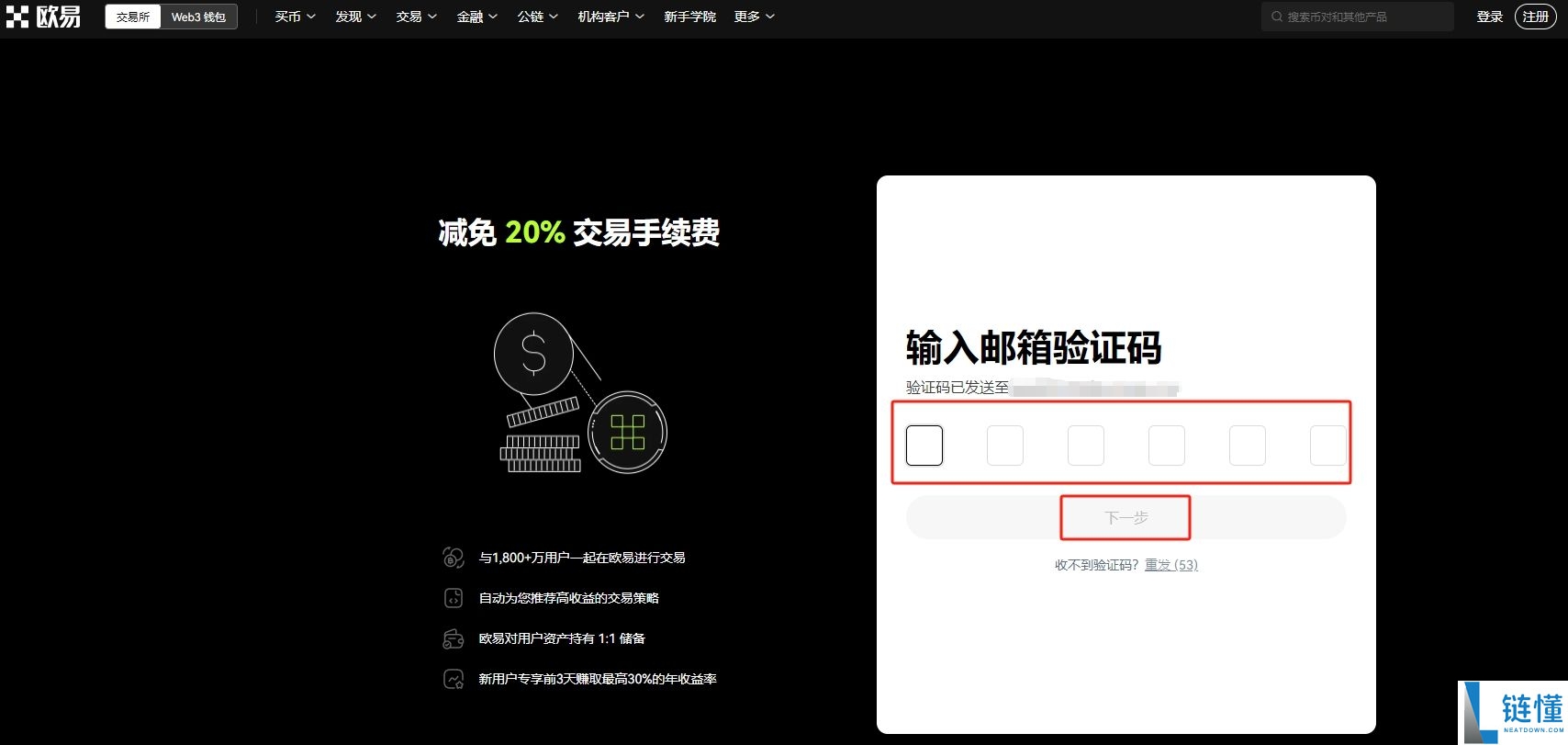
Task: Click the 验证码已发送至 message text
Action: pyautogui.click(x=958, y=388)
